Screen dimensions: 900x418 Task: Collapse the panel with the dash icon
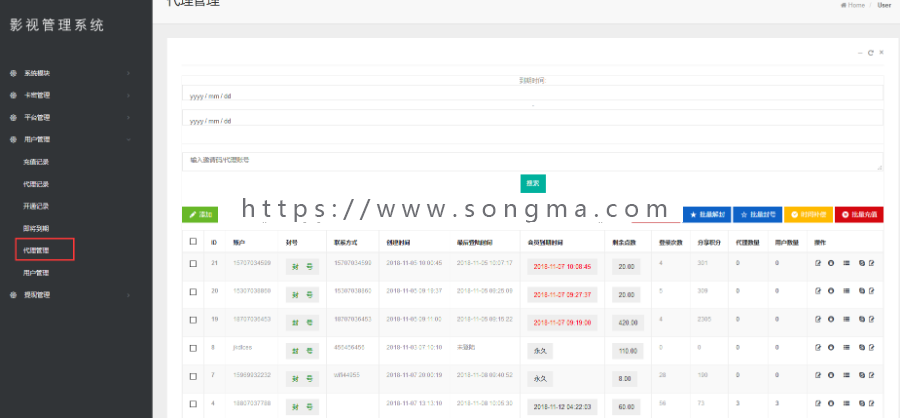(860, 53)
